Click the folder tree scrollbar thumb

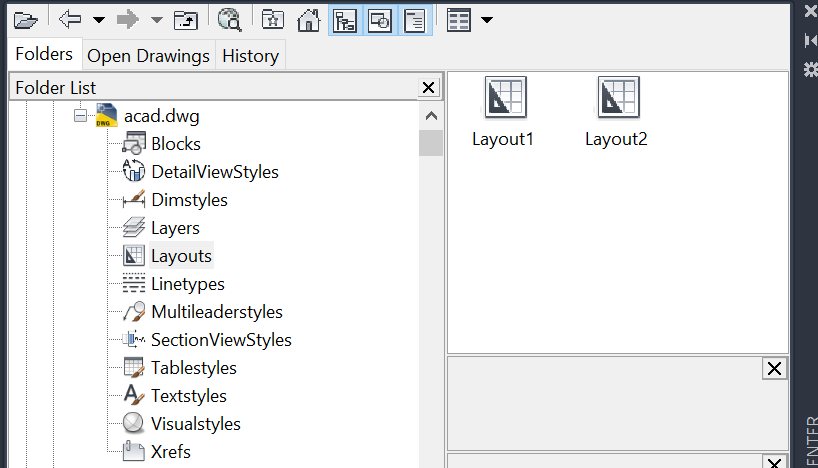pyautogui.click(x=431, y=143)
